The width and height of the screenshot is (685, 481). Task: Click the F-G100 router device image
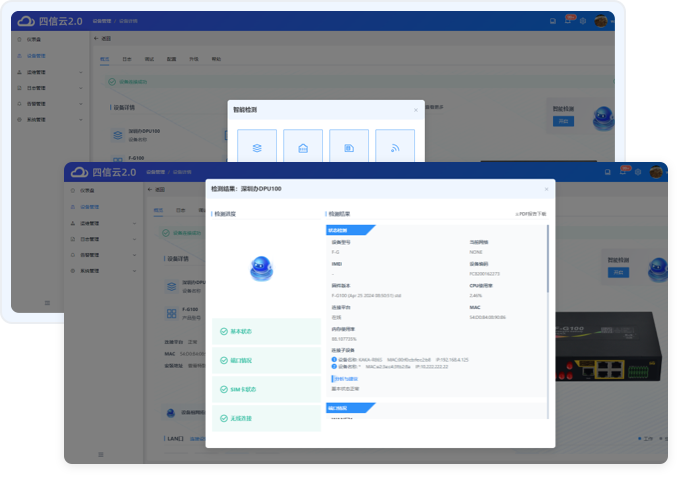609,346
